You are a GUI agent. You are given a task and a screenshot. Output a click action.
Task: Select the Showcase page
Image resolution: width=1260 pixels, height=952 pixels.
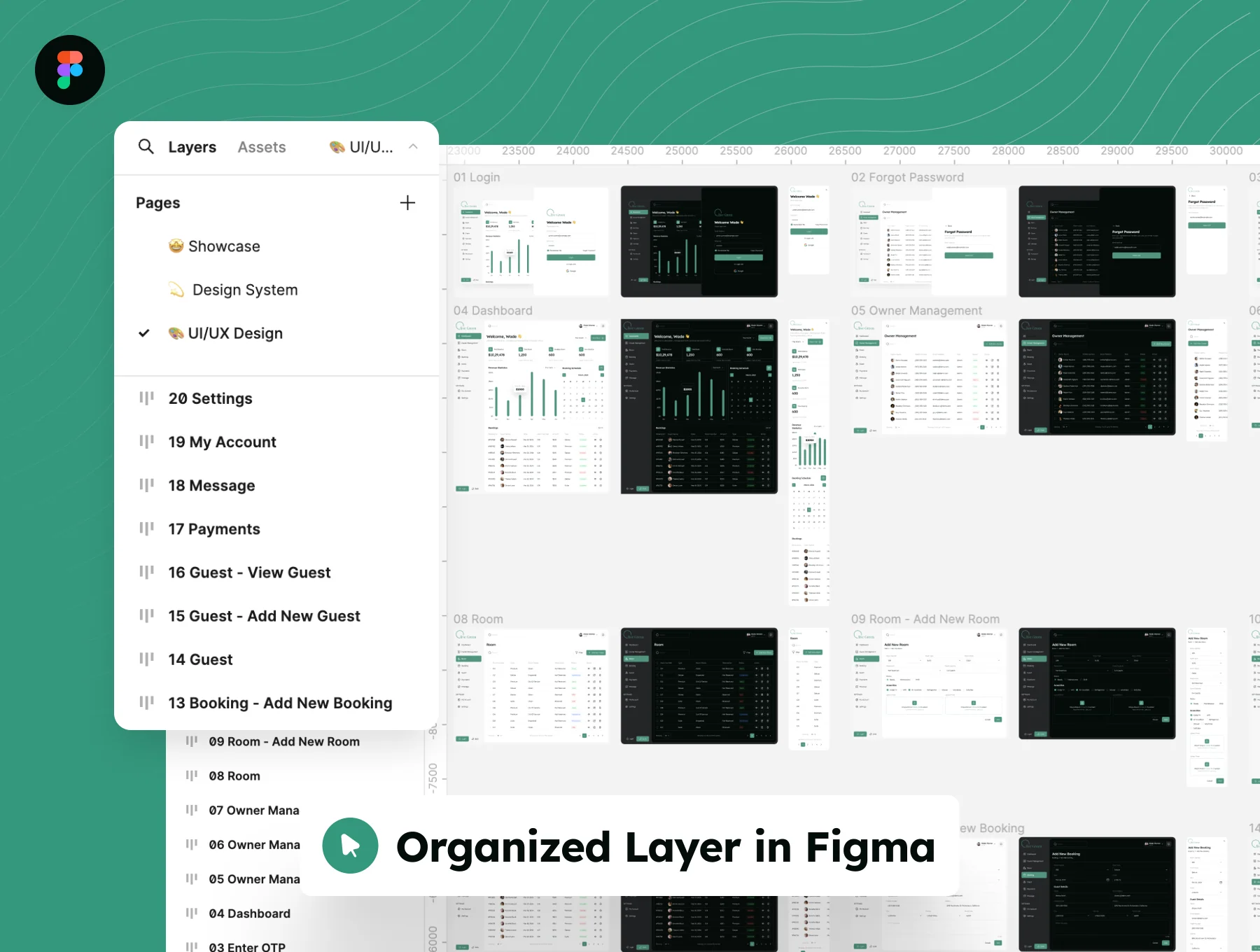click(224, 246)
